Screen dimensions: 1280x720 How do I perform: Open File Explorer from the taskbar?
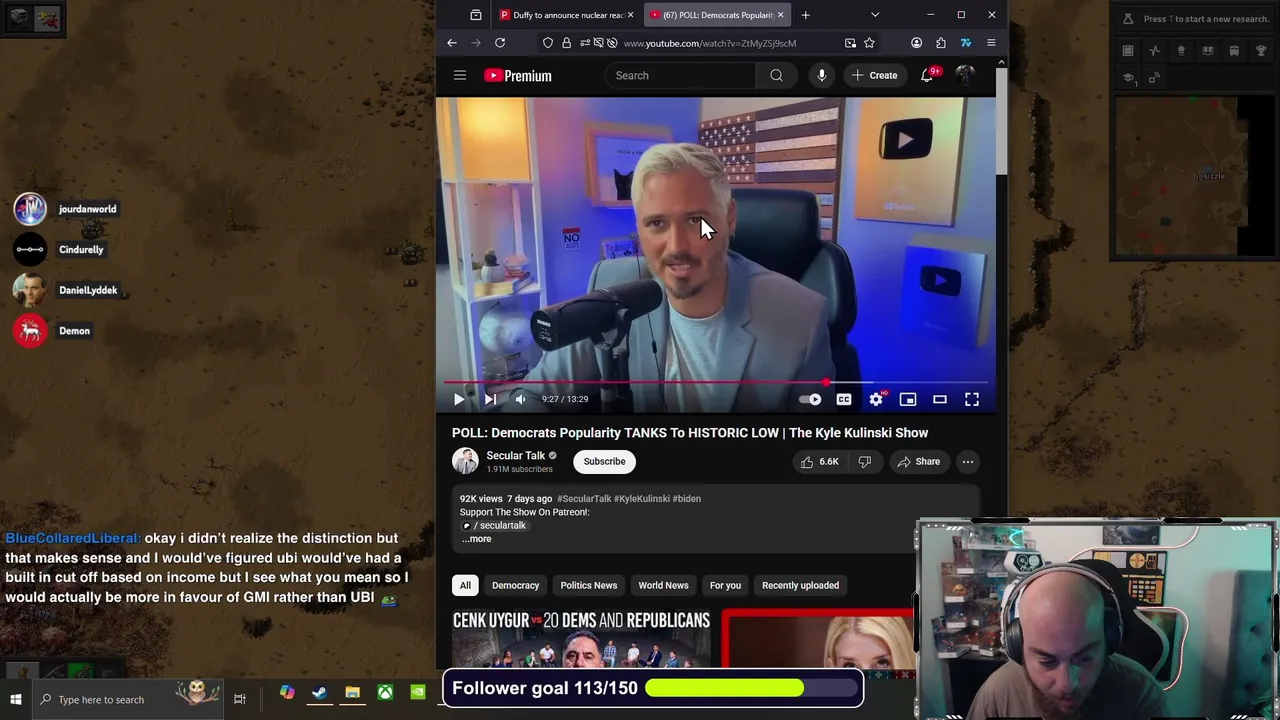[352, 693]
